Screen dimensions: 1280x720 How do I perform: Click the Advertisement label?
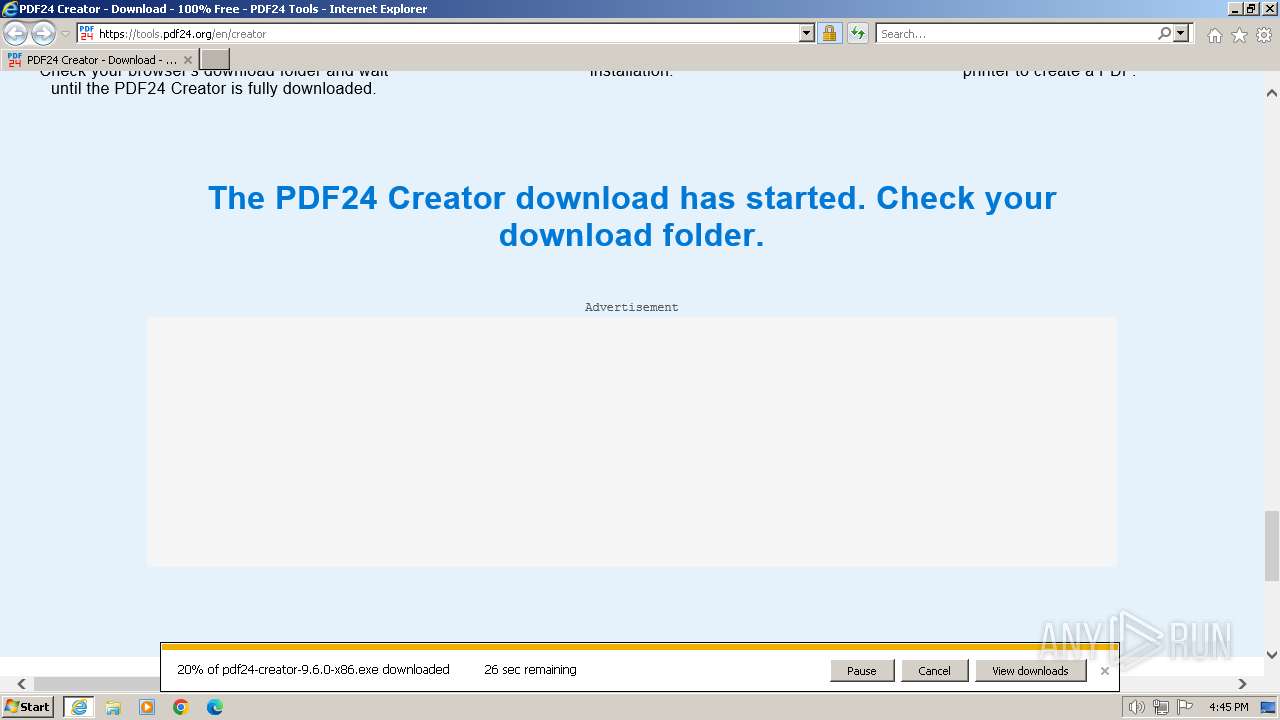tap(632, 307)
